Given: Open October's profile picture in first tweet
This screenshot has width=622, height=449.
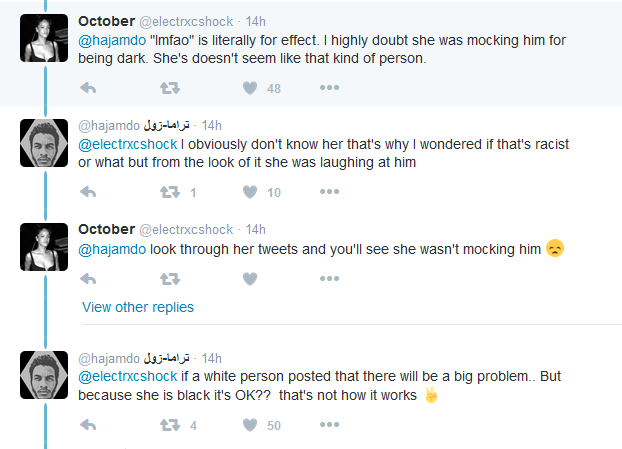Looking at the screenshot, I should coord(44,38).
